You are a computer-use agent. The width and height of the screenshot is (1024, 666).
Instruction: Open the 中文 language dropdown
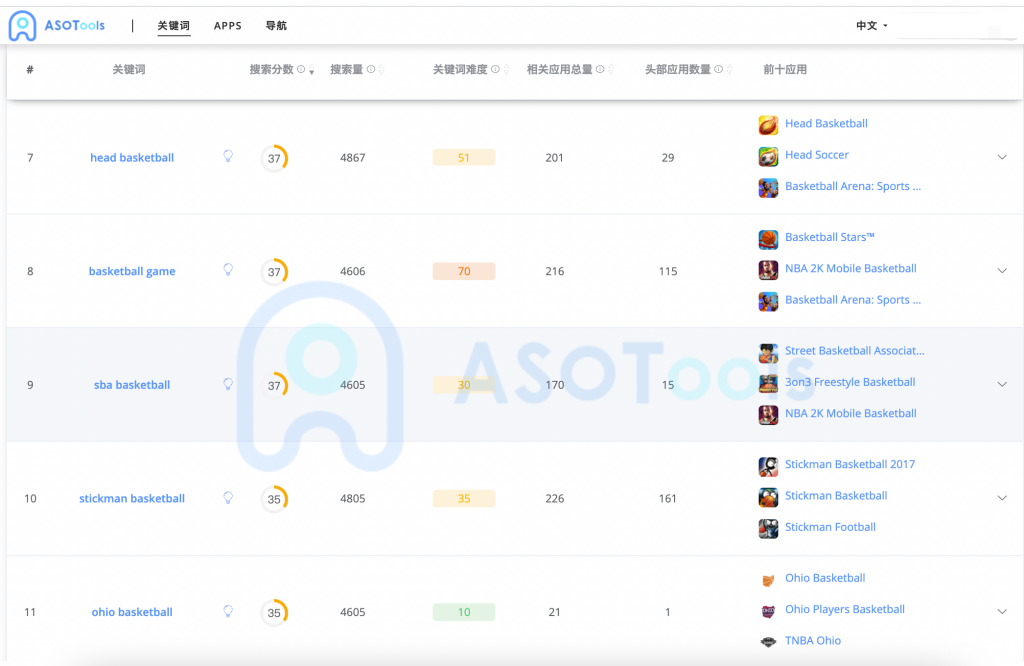click(872, 25)
